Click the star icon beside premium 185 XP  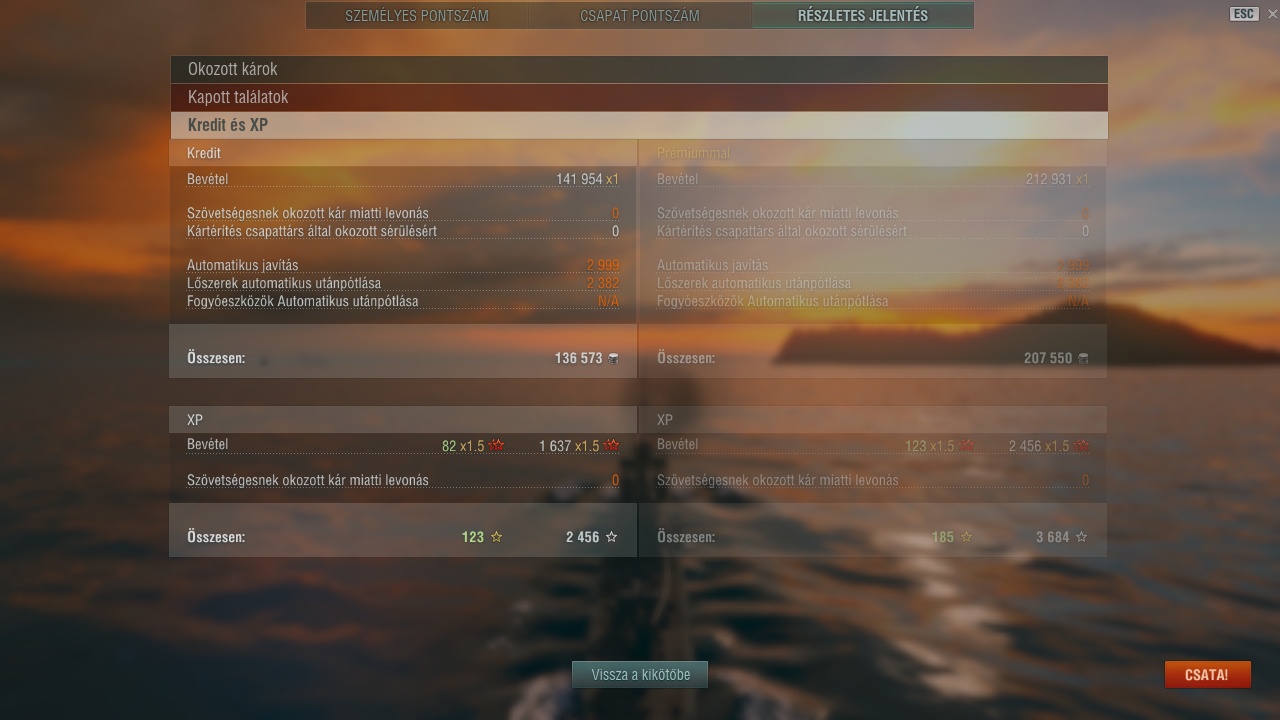pos(966,537)
